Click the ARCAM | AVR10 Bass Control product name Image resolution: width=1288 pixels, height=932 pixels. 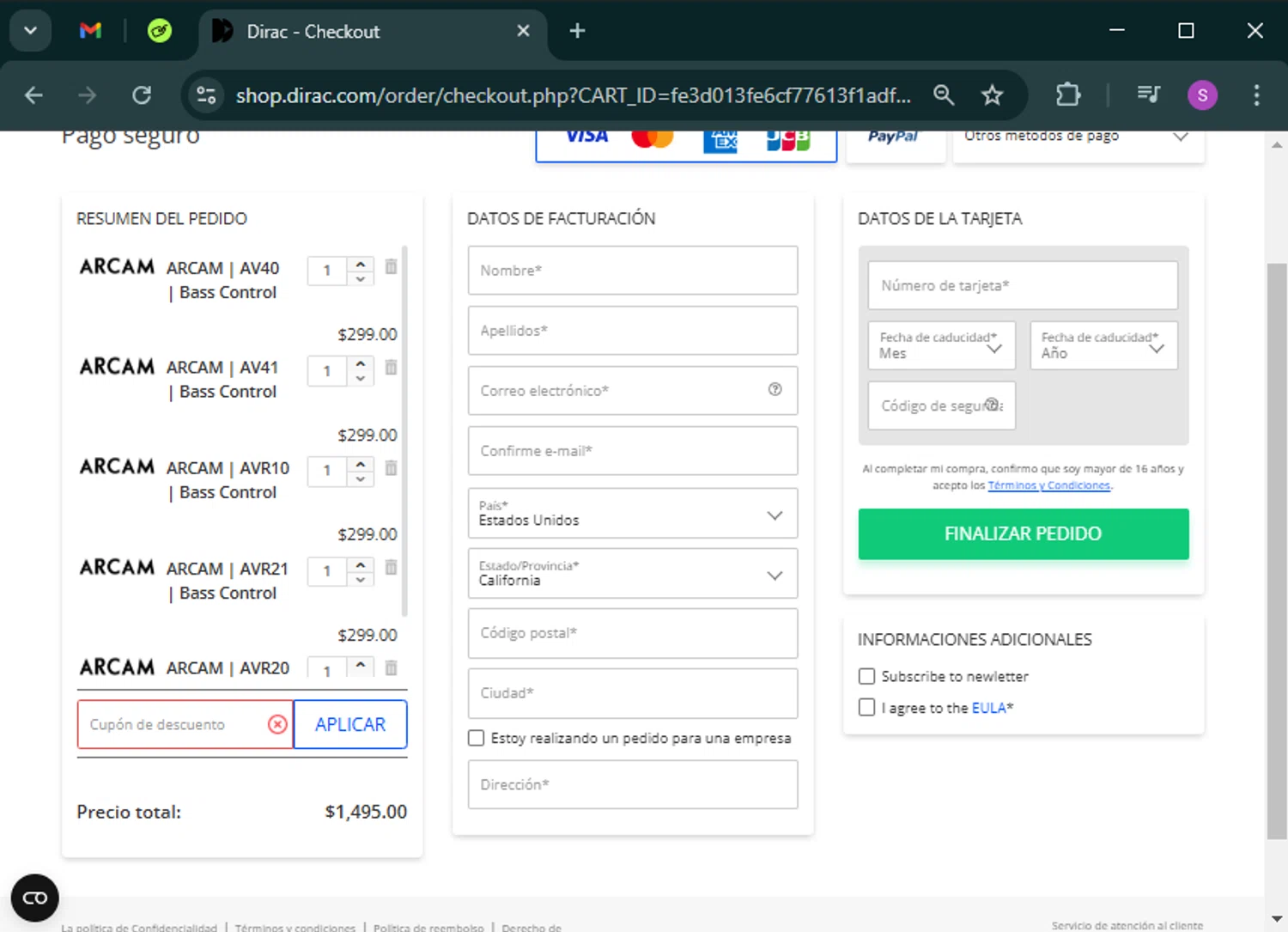(228, 480)
